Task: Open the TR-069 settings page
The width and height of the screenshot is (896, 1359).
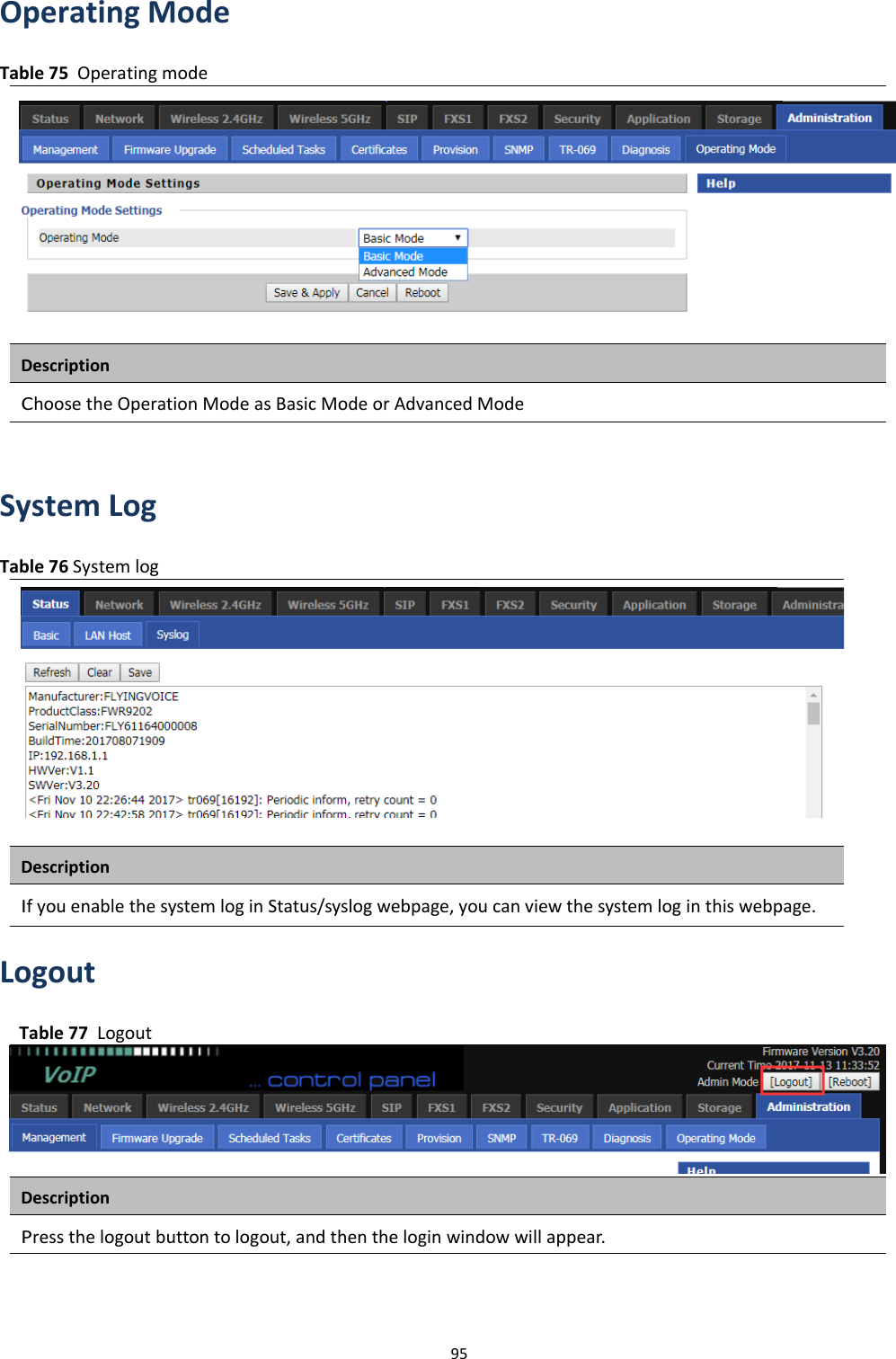Action: pyautogui.click(x=578, y=148)
